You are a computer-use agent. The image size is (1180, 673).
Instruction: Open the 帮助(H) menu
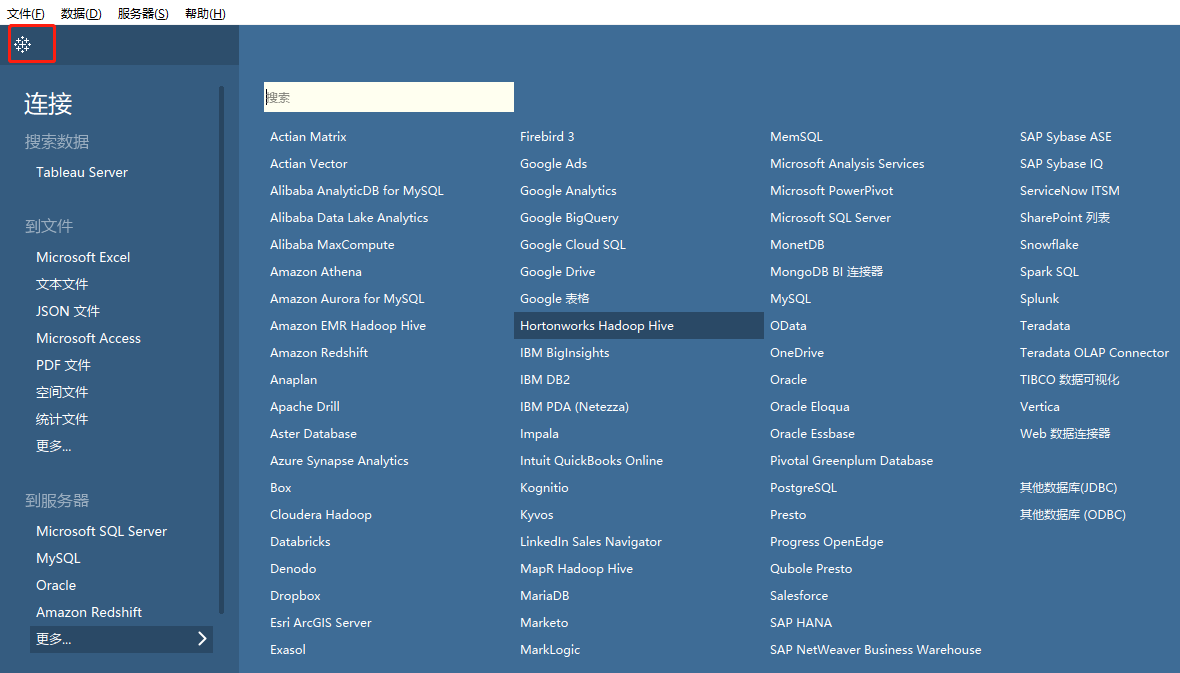click(x=205, y=14)
